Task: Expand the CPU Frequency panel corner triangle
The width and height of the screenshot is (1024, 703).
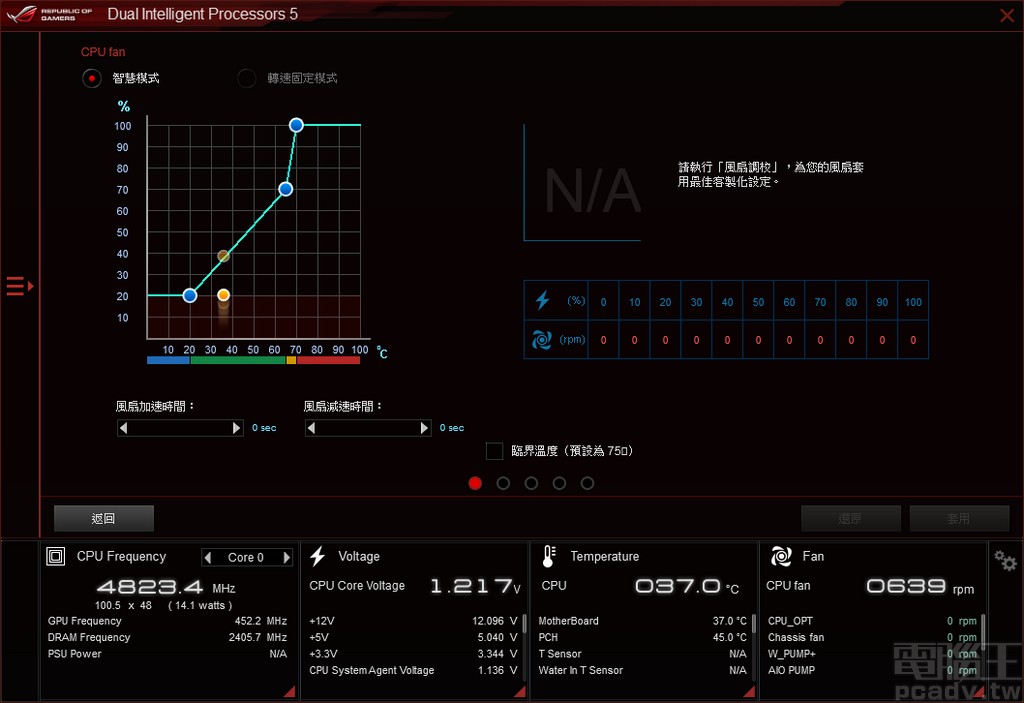Action: 289,691
